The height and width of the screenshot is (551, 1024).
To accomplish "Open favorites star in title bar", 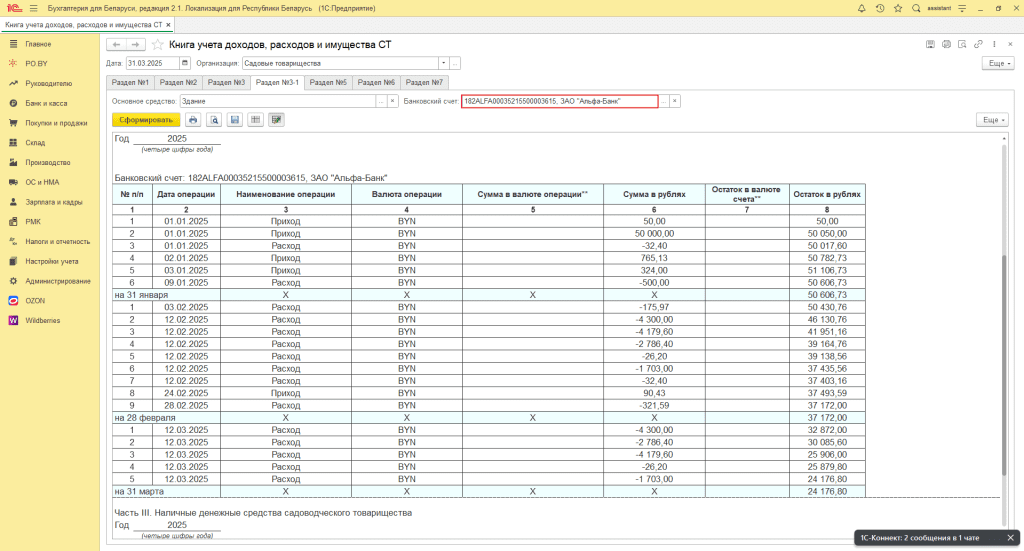I will coord(898,8).
